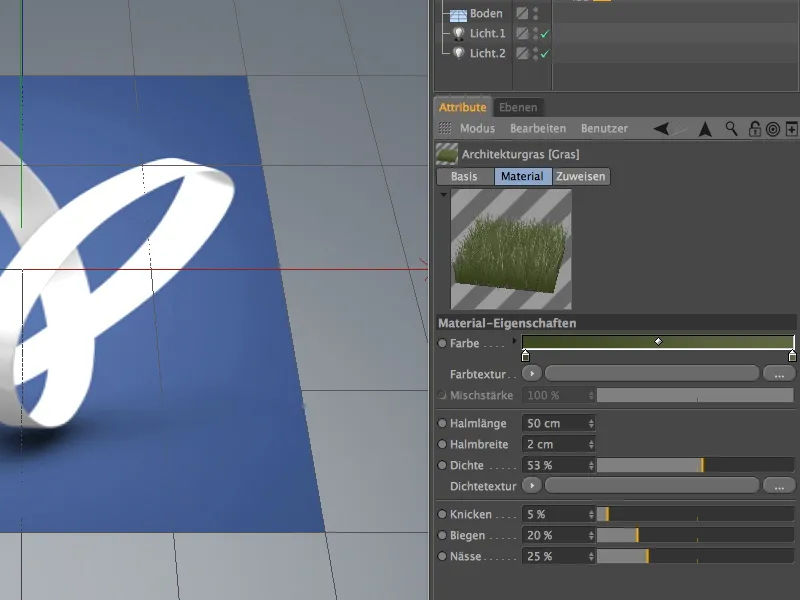Toggle Licht.2 visibility dots
The height and width of the screenshot is (600, 800).
tap(535, 53)
